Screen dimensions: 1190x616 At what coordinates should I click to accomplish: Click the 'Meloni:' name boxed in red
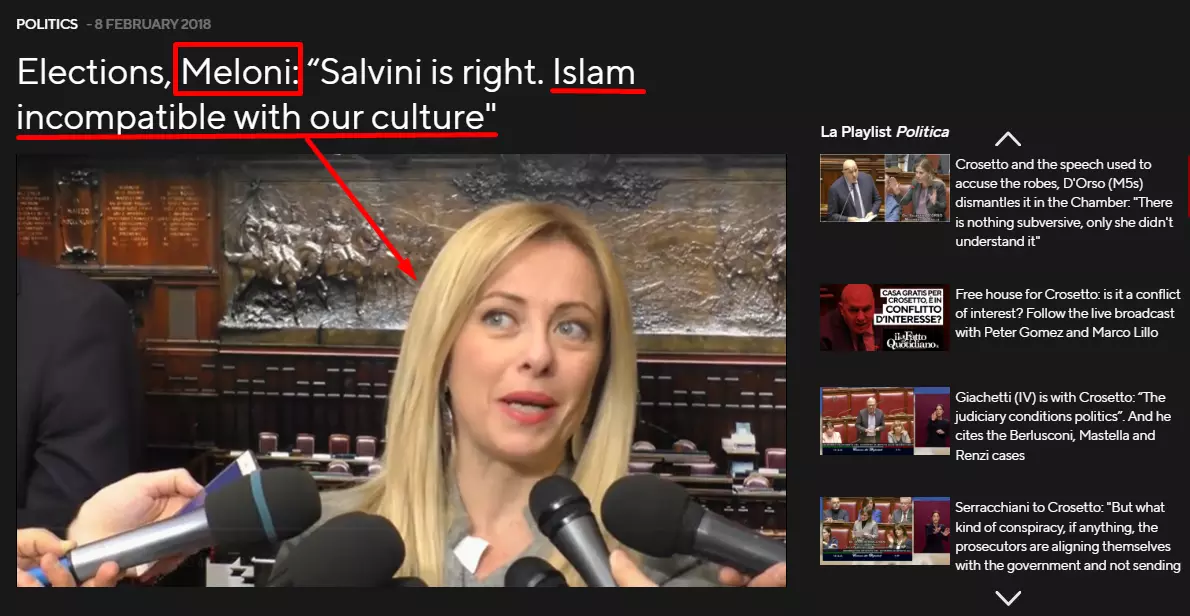238,72
